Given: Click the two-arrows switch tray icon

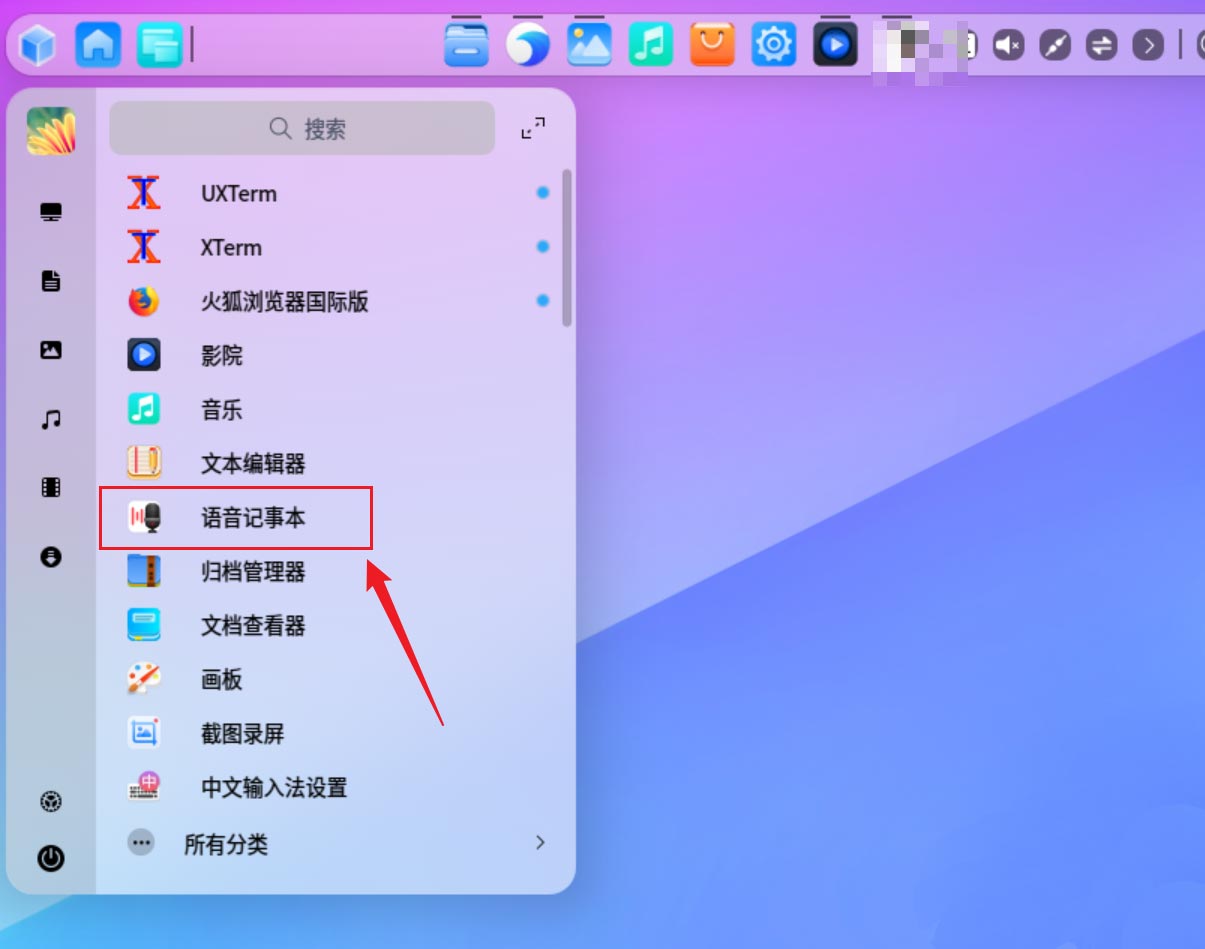Looking at the screenshot, I should (x=1101, y=45).
